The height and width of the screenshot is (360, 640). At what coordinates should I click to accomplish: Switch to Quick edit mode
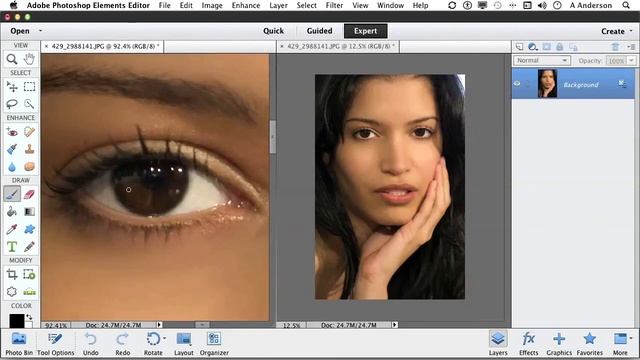tap(273, 31)
